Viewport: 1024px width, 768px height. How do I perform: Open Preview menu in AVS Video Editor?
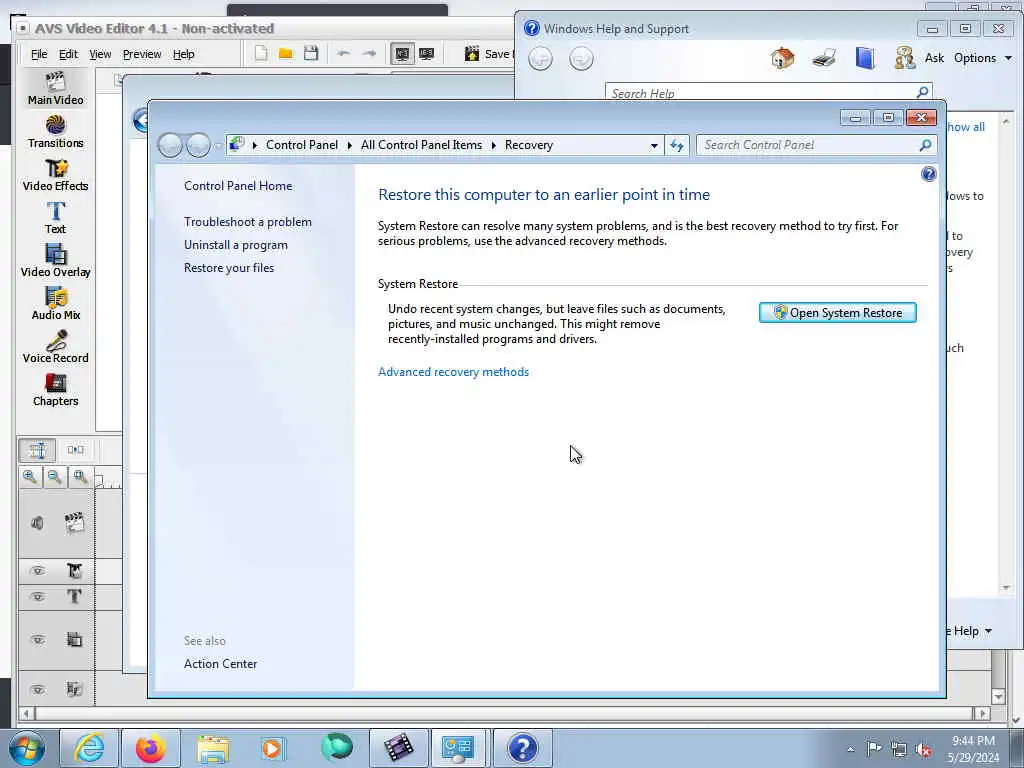[142, 54]
